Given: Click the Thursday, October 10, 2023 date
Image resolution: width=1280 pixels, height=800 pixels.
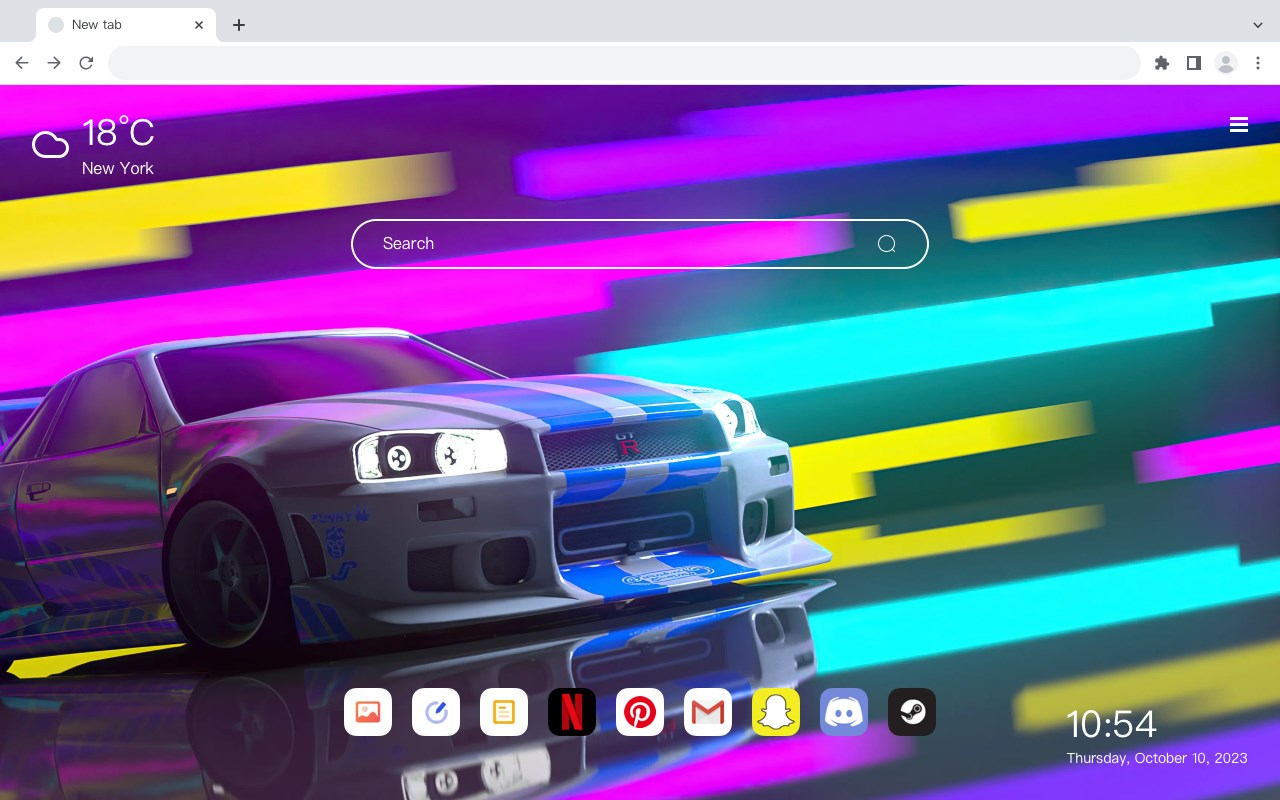Looking at the screenshot, I should pos(1157,758).
